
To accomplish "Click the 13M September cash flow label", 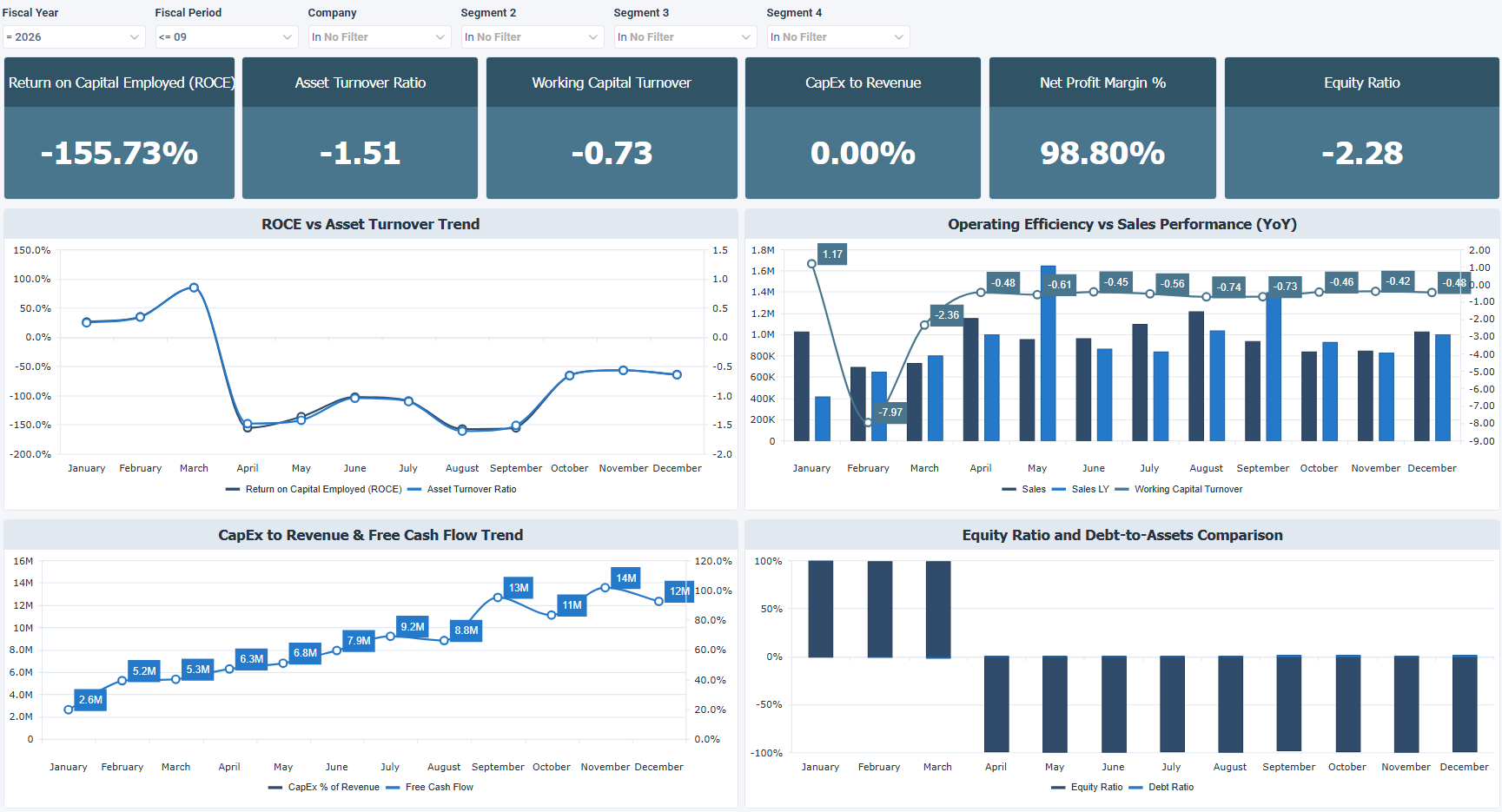I will coord(519,588).
